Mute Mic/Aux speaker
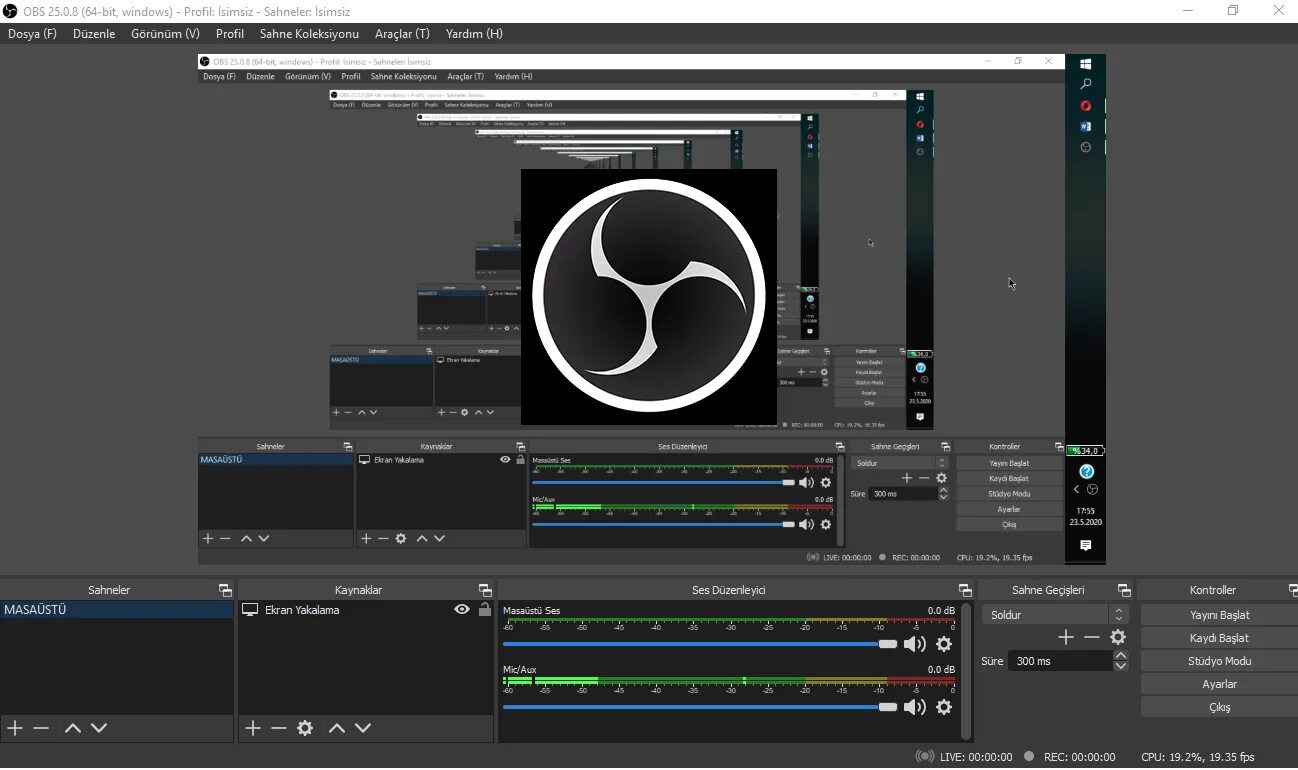Viewport: 1298px width, 770px height. [914, 707]
